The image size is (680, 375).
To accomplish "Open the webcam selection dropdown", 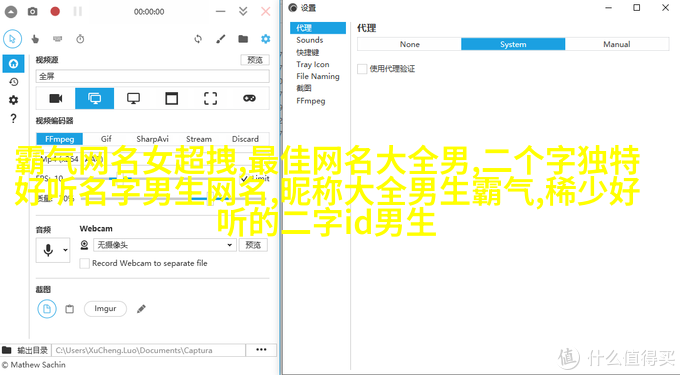I will coord(165,245).
